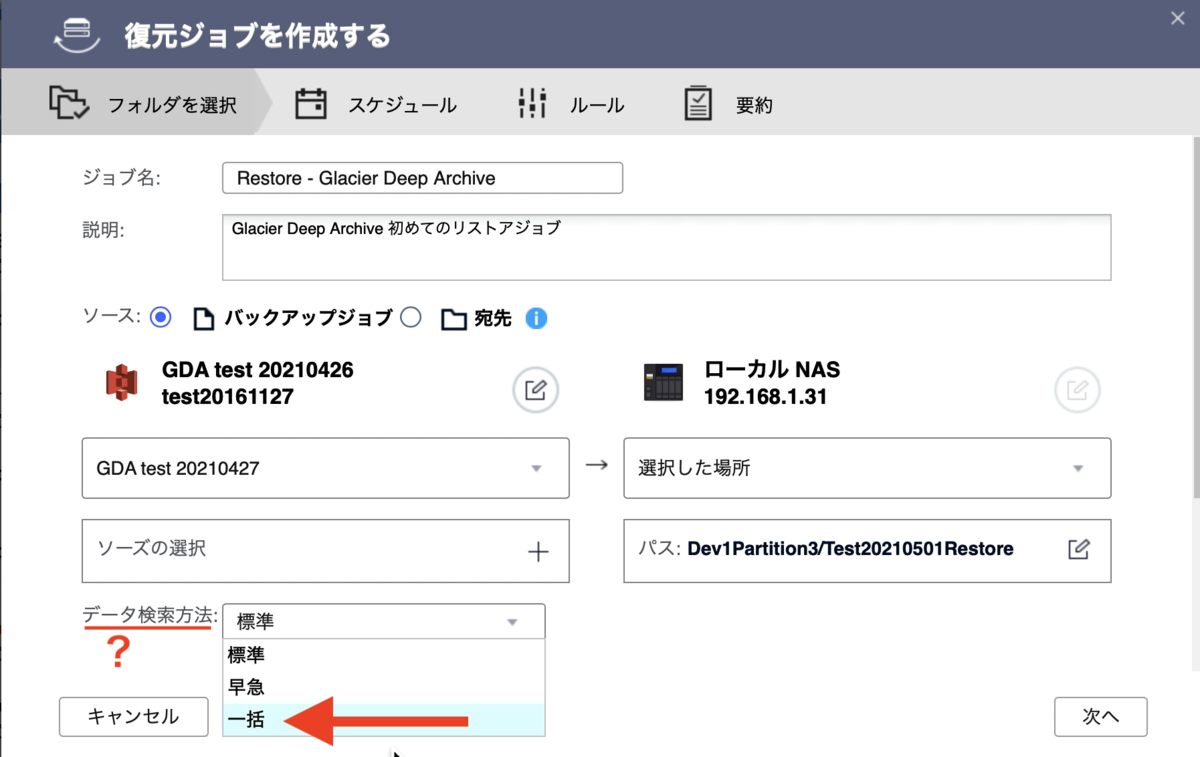The height and width of the screenshot is (757, 1200).
Task: Click the データ検索方法 label
Action: pos(150,615)
